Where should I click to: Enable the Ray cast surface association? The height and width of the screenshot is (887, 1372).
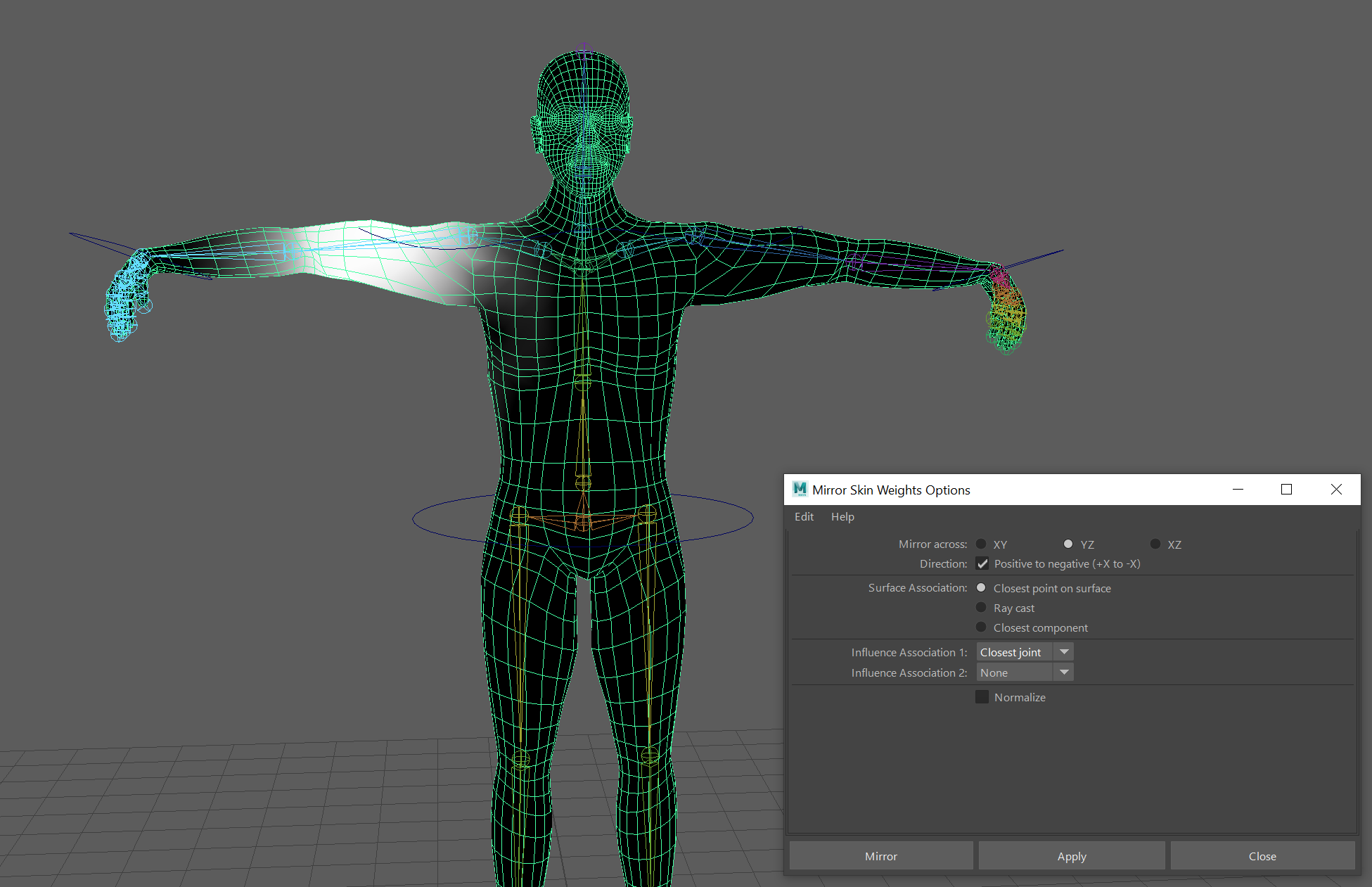(982, 607)
